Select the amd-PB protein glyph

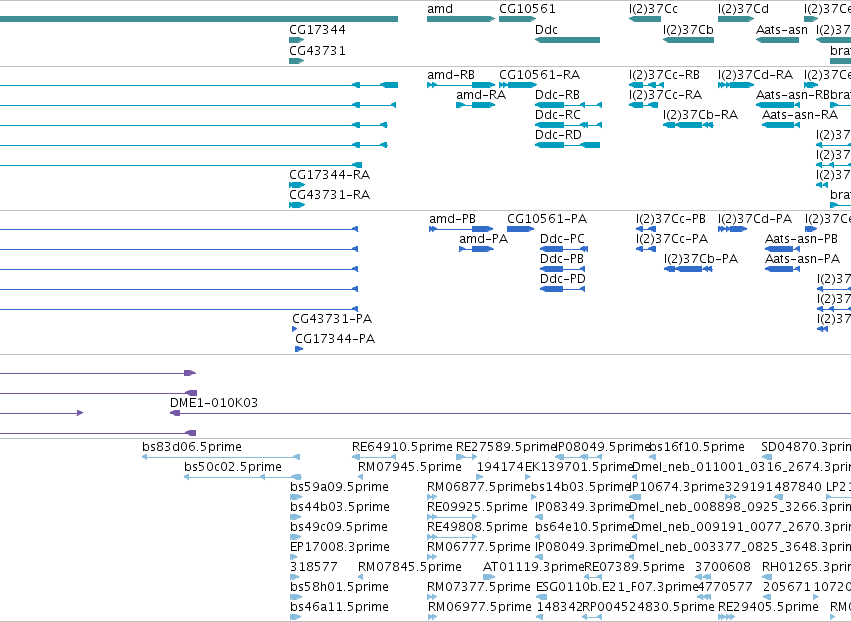(461, 229)
